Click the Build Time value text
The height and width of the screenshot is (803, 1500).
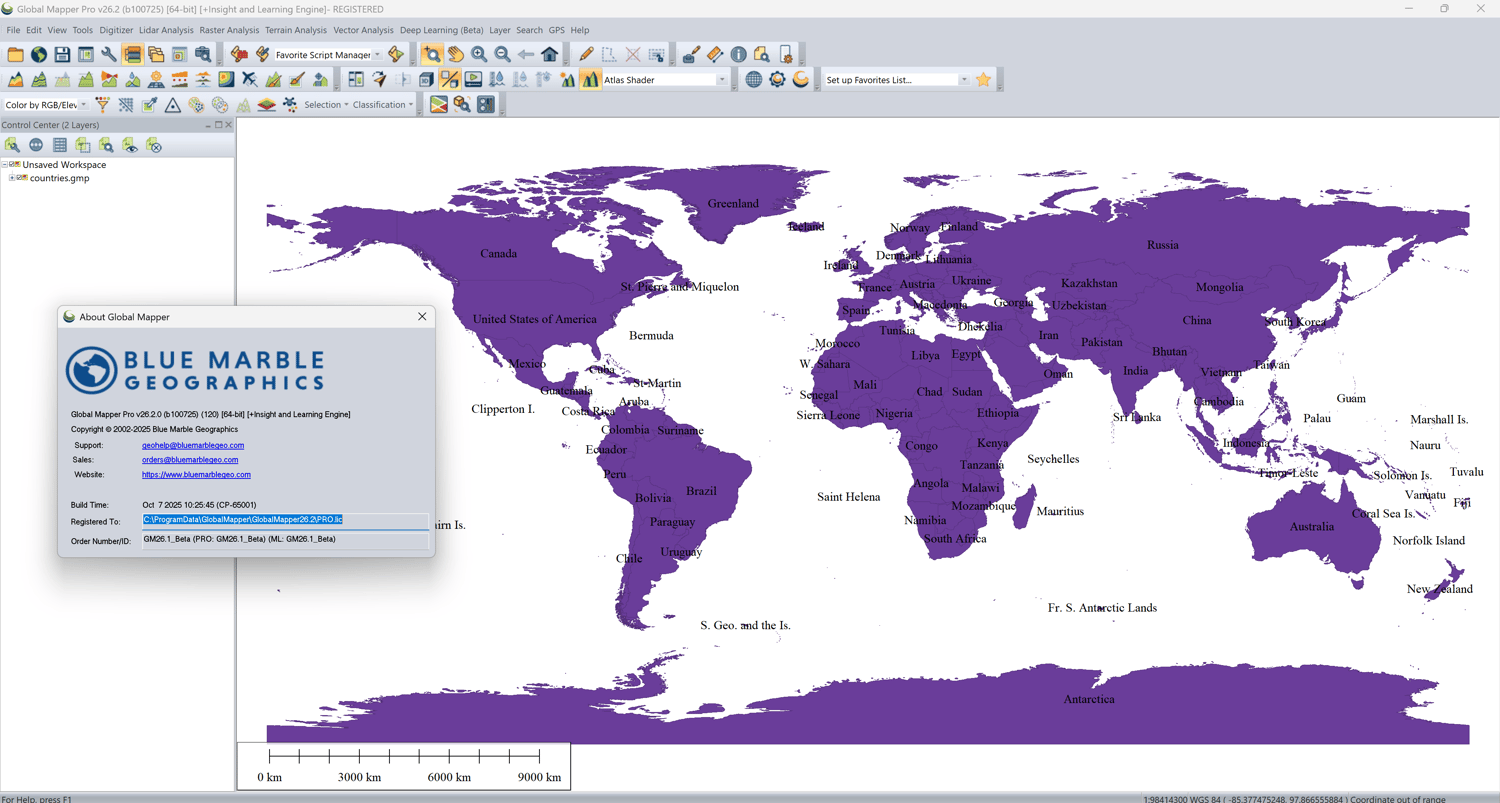pyautogui.click(x=199, y=505)
